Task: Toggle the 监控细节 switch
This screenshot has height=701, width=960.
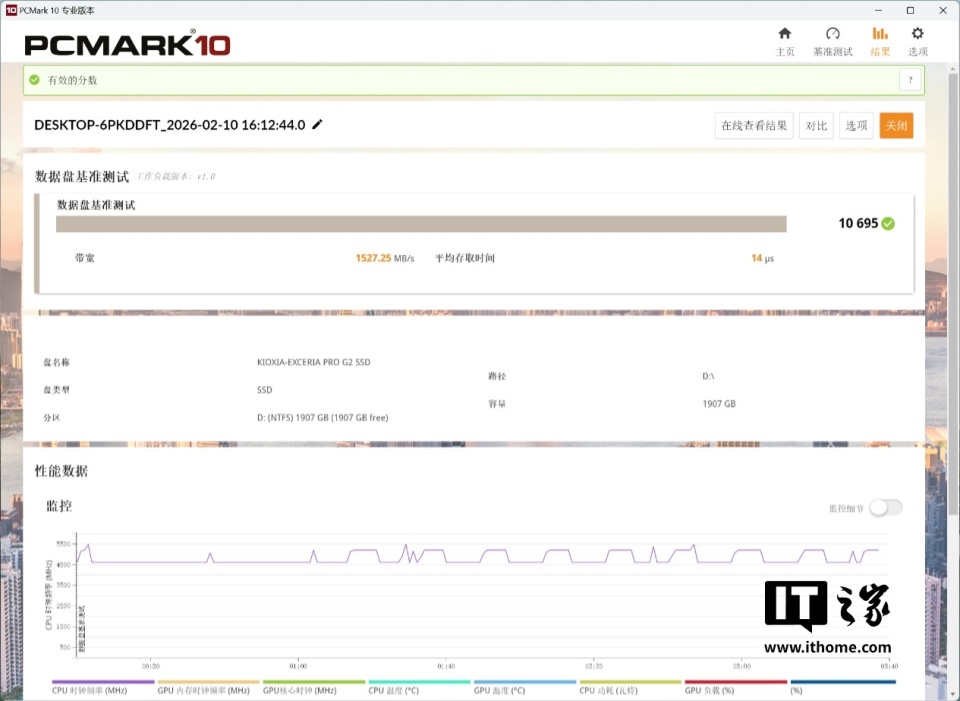Action: tap(886, 508)
